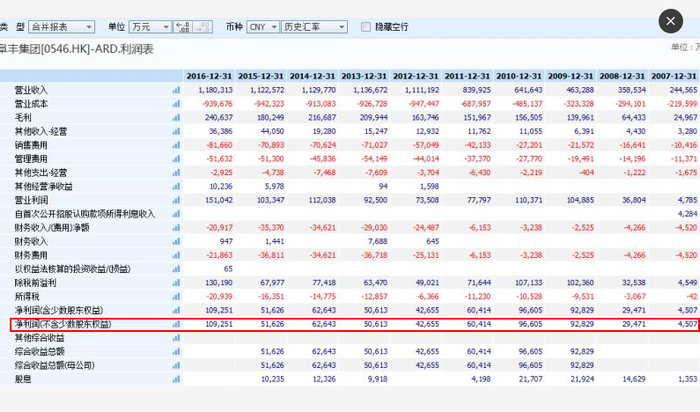The width and height of the screenshot is (700, 412).
Task: Select the 2008-12-31 column header
Action: [622, 76]
